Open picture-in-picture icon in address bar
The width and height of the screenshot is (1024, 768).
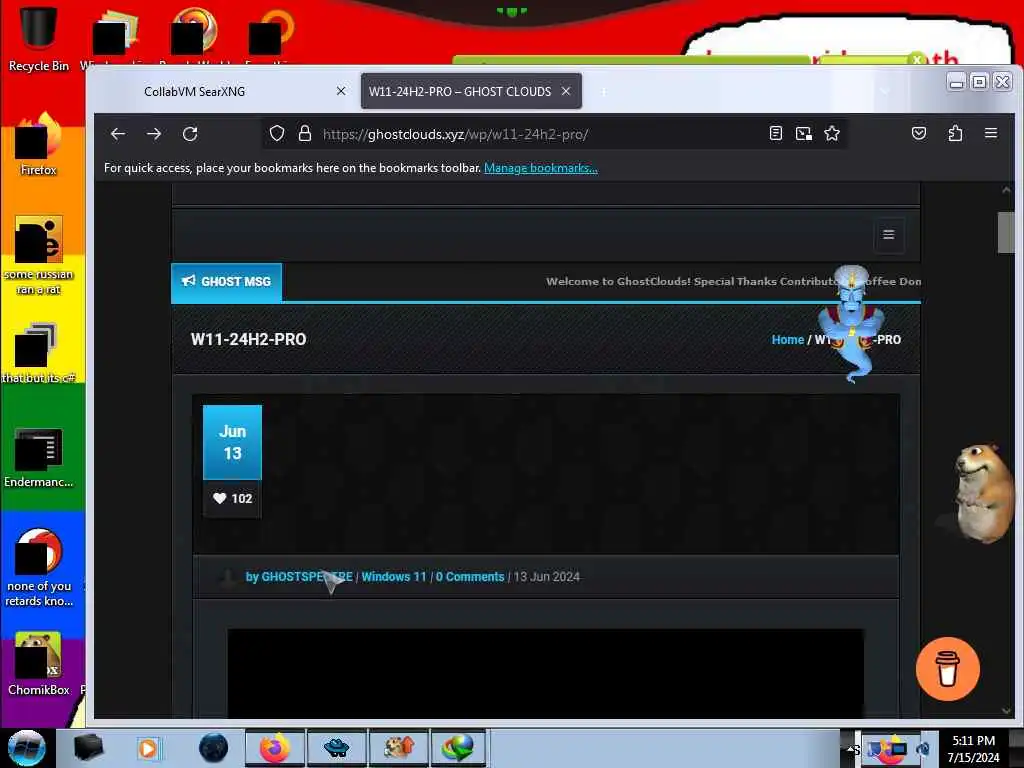click(x=803, y=133)
